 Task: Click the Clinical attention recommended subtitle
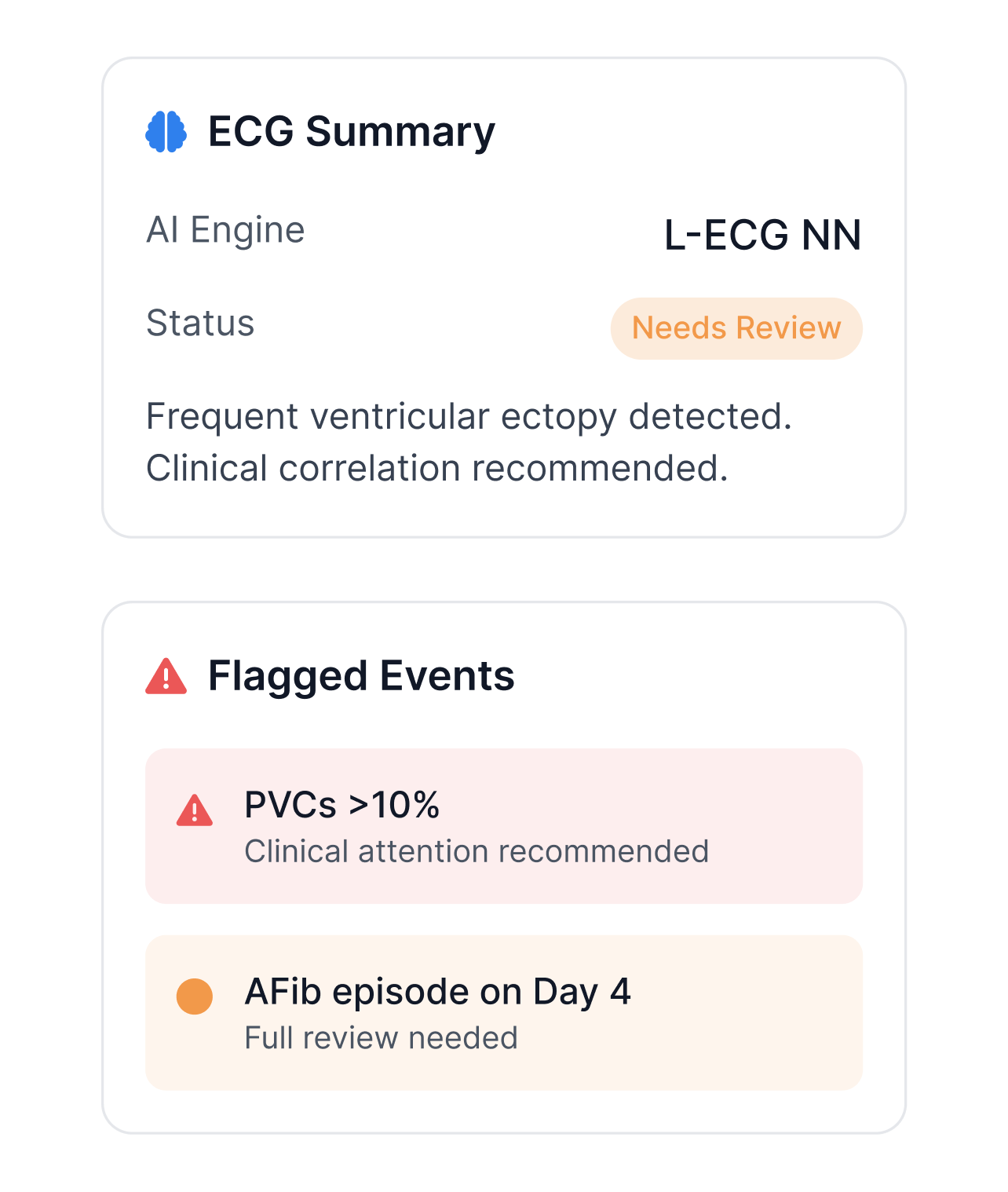[x=477, y=851]
